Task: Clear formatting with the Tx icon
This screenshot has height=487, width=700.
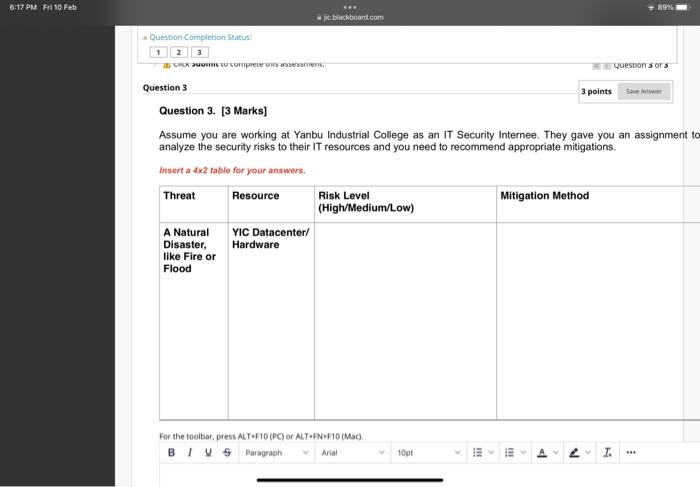Action: (607, 452)
